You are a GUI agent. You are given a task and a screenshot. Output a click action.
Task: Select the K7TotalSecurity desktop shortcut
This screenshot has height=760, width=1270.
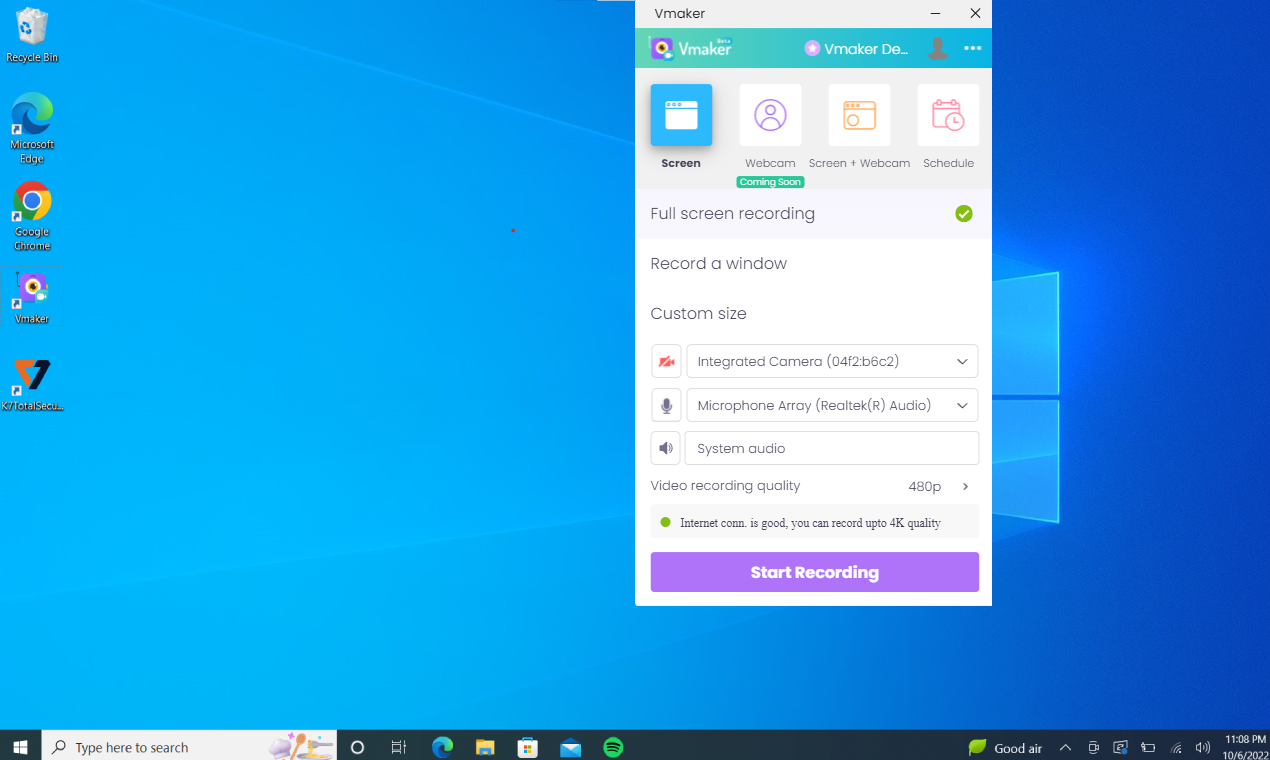[x=32, y=385]
